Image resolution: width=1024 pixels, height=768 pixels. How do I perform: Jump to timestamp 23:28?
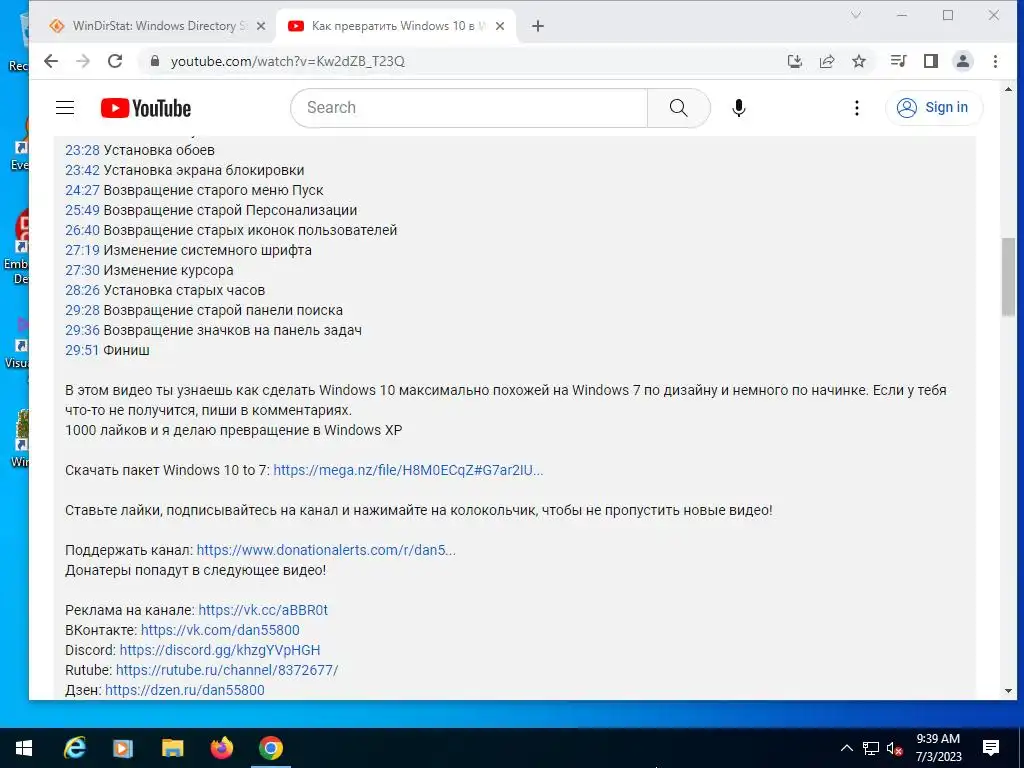click(x=82, y=150)
